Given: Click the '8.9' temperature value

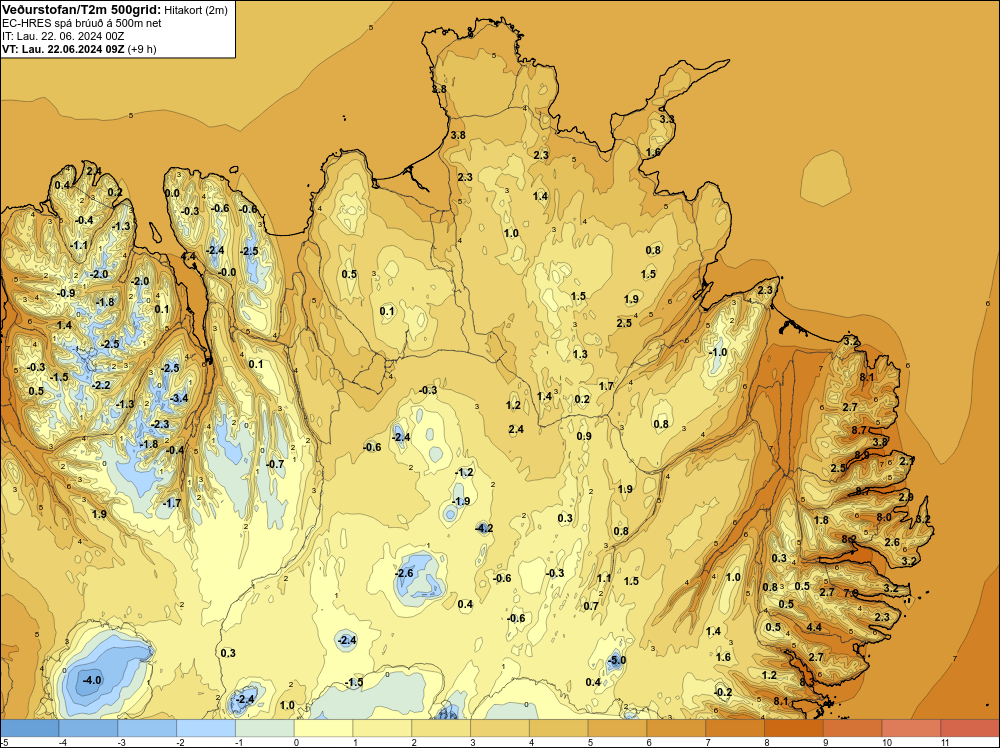Looking at the screenshot, I should pos(862,455).
